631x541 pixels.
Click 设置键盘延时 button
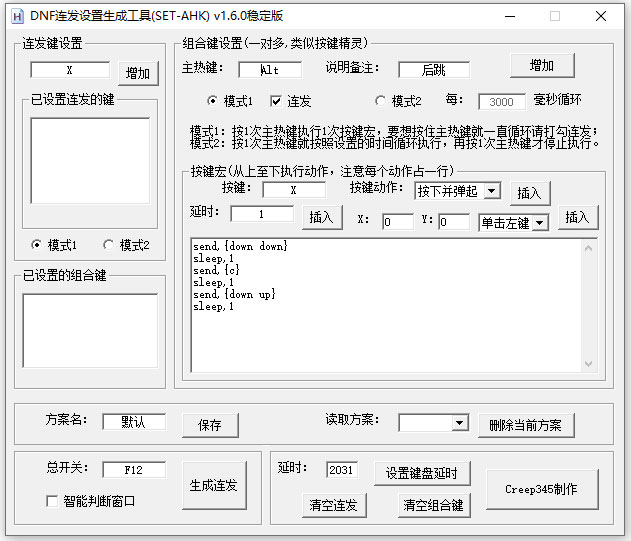point(422,473)
